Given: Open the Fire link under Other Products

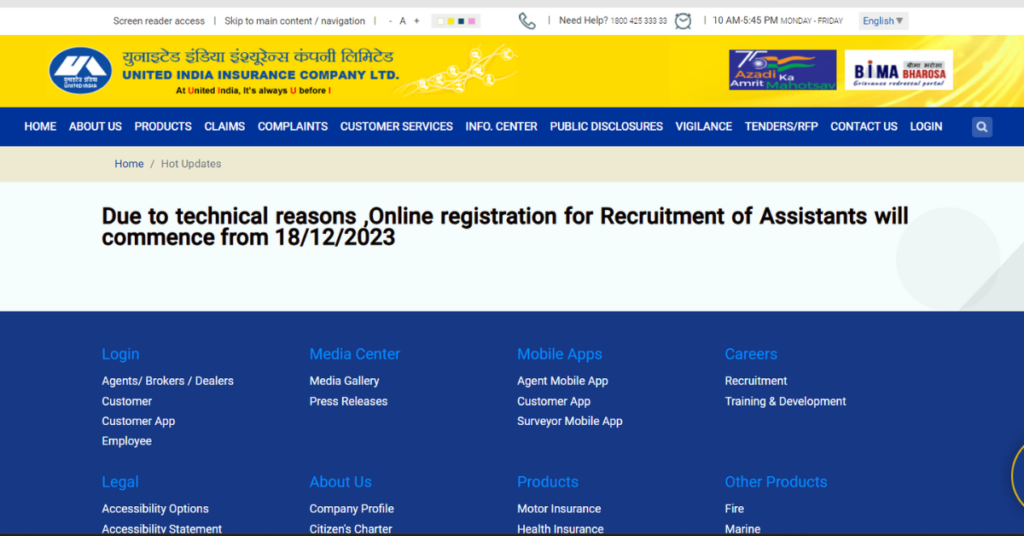Looking at the screenshot, I should pyautogui.click(x=734, y=509).
